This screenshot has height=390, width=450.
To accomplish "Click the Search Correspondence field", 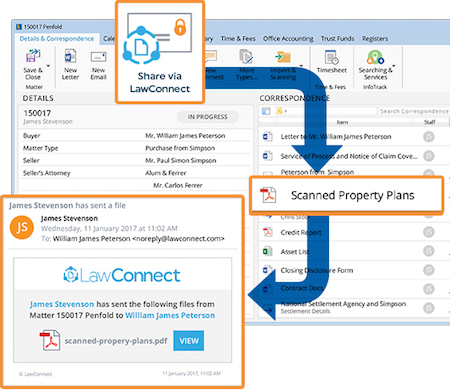I will point(414,111).
